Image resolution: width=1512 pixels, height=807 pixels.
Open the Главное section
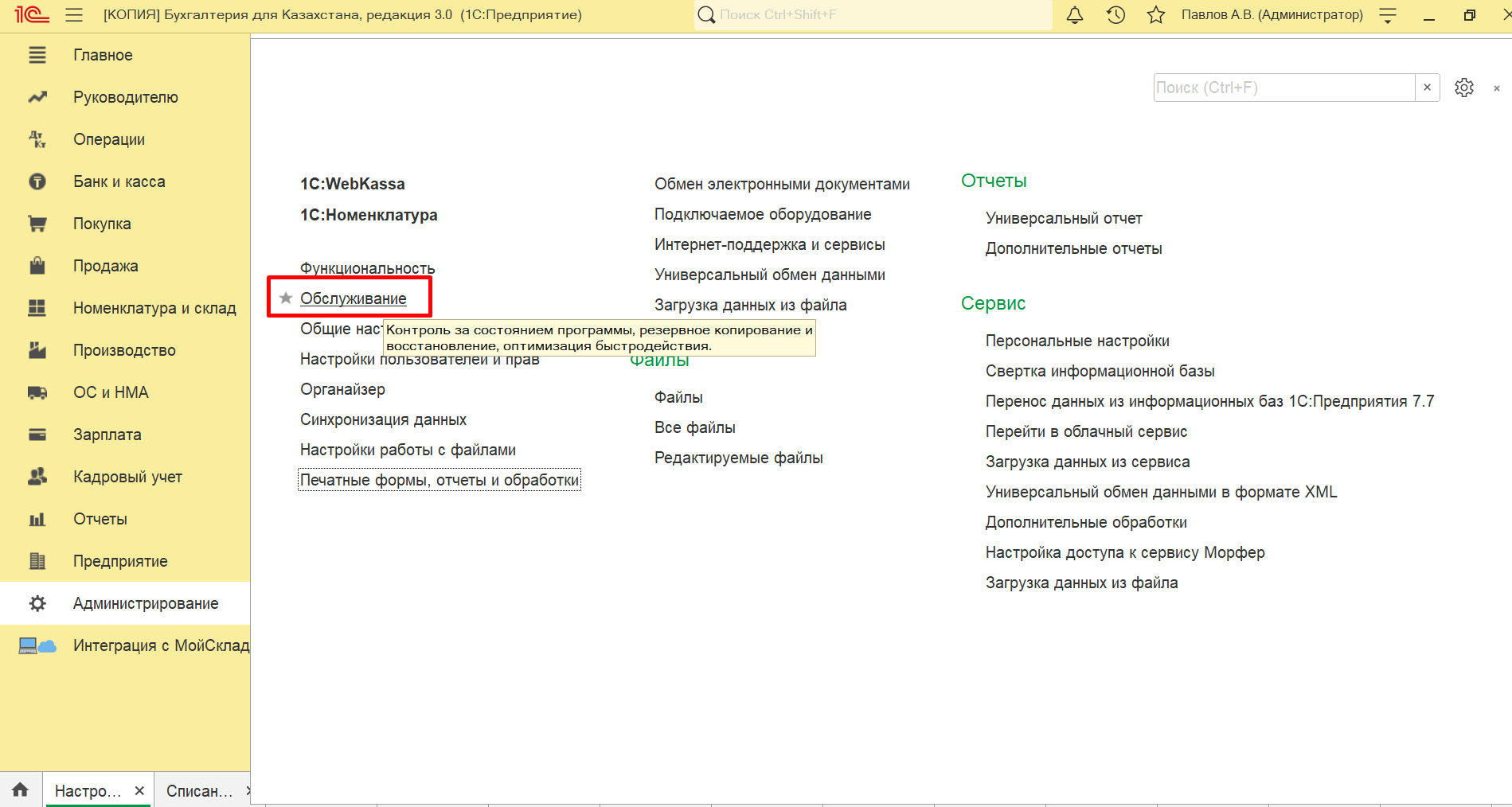coord(103,55)
